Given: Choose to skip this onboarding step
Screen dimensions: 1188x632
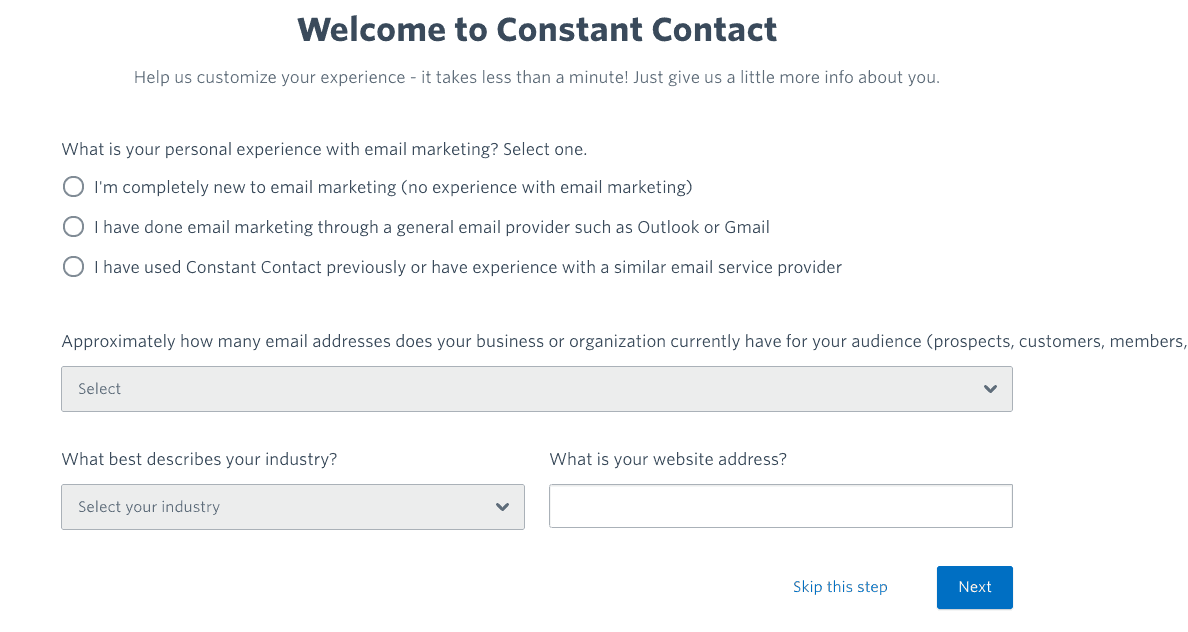Looking at the screenshot, I should (x=839, y=587).
